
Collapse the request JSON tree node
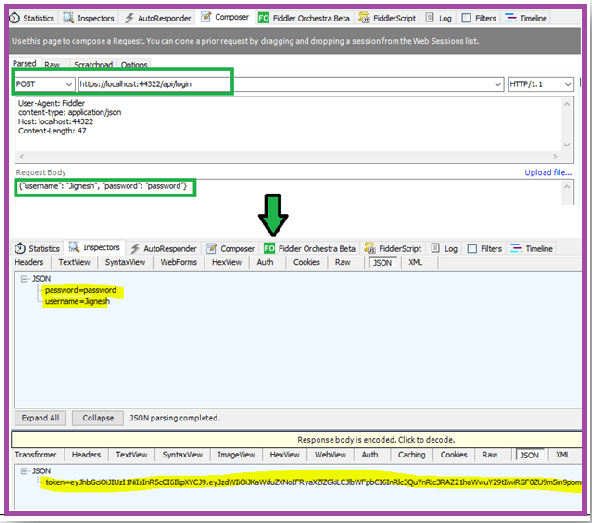[24, 279]
